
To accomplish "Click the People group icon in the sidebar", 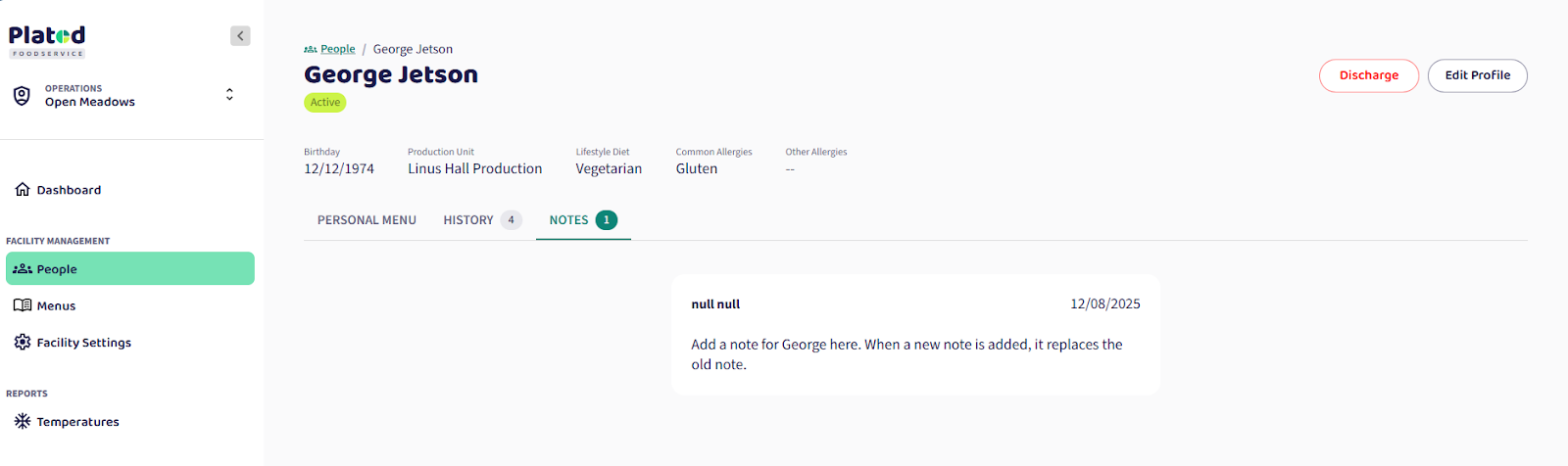I will point(23,269).
